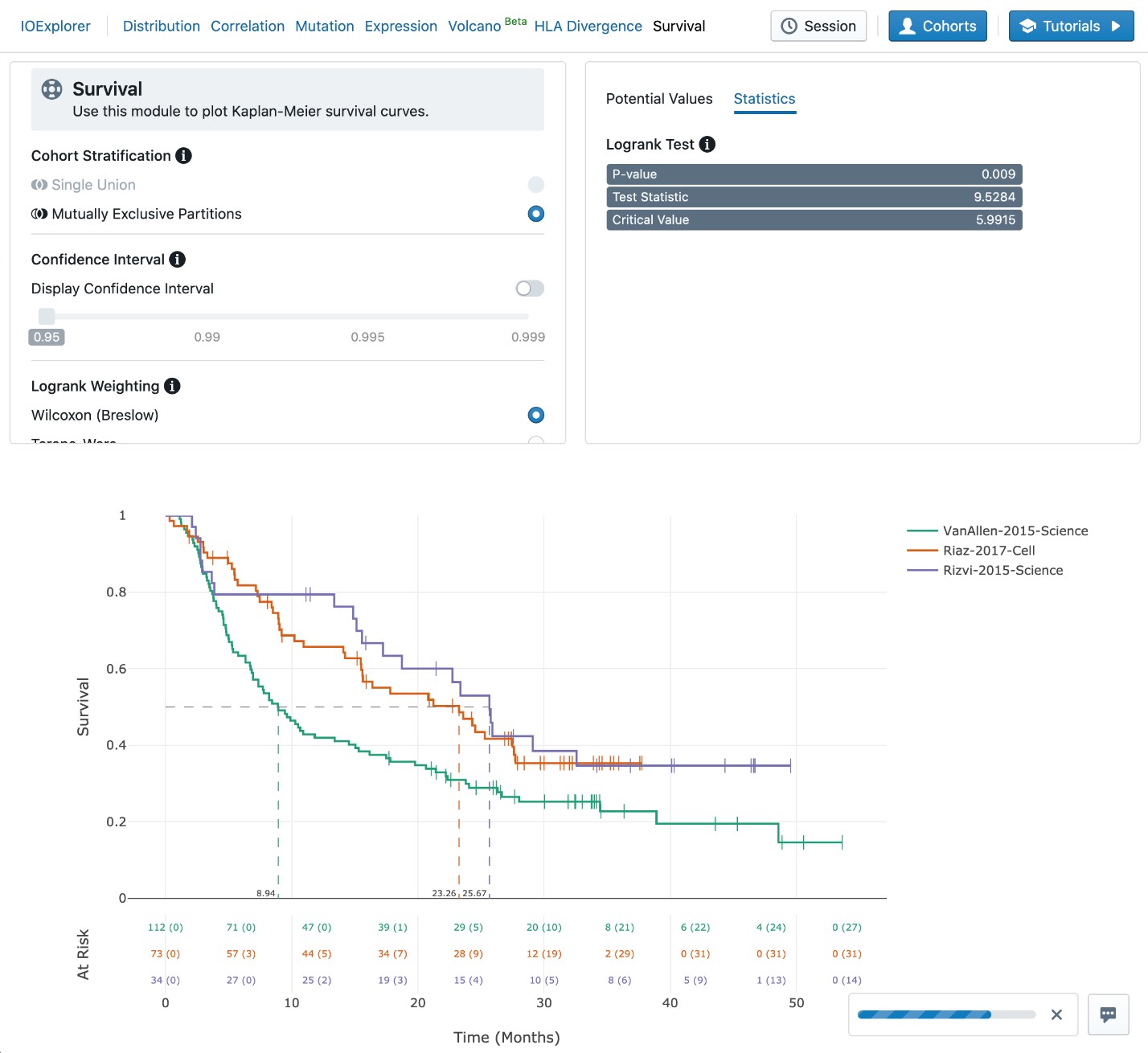Viewport: 1148px width, 1053px height.
Task: Dismiss the progress bar with the X icon
Action: coord(1056,1014)
